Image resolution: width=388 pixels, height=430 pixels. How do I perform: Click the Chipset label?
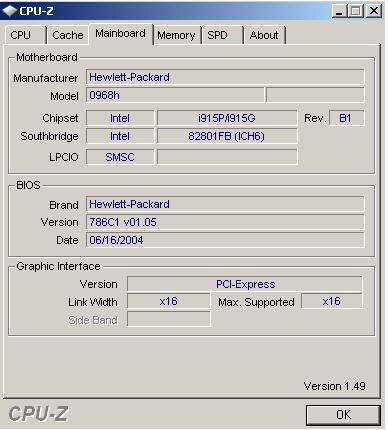60,118
